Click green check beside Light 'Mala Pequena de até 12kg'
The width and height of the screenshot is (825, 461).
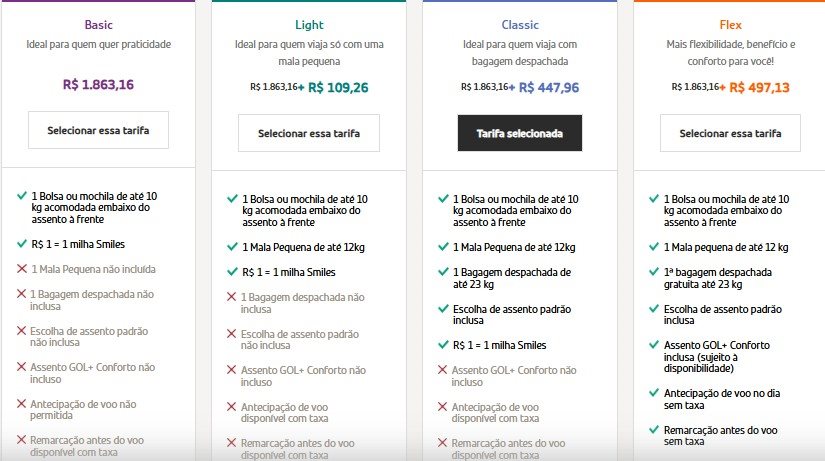point(232,246)
